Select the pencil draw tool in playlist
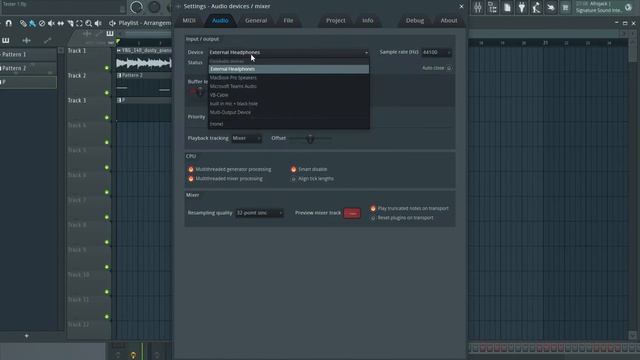 (23, 23)
